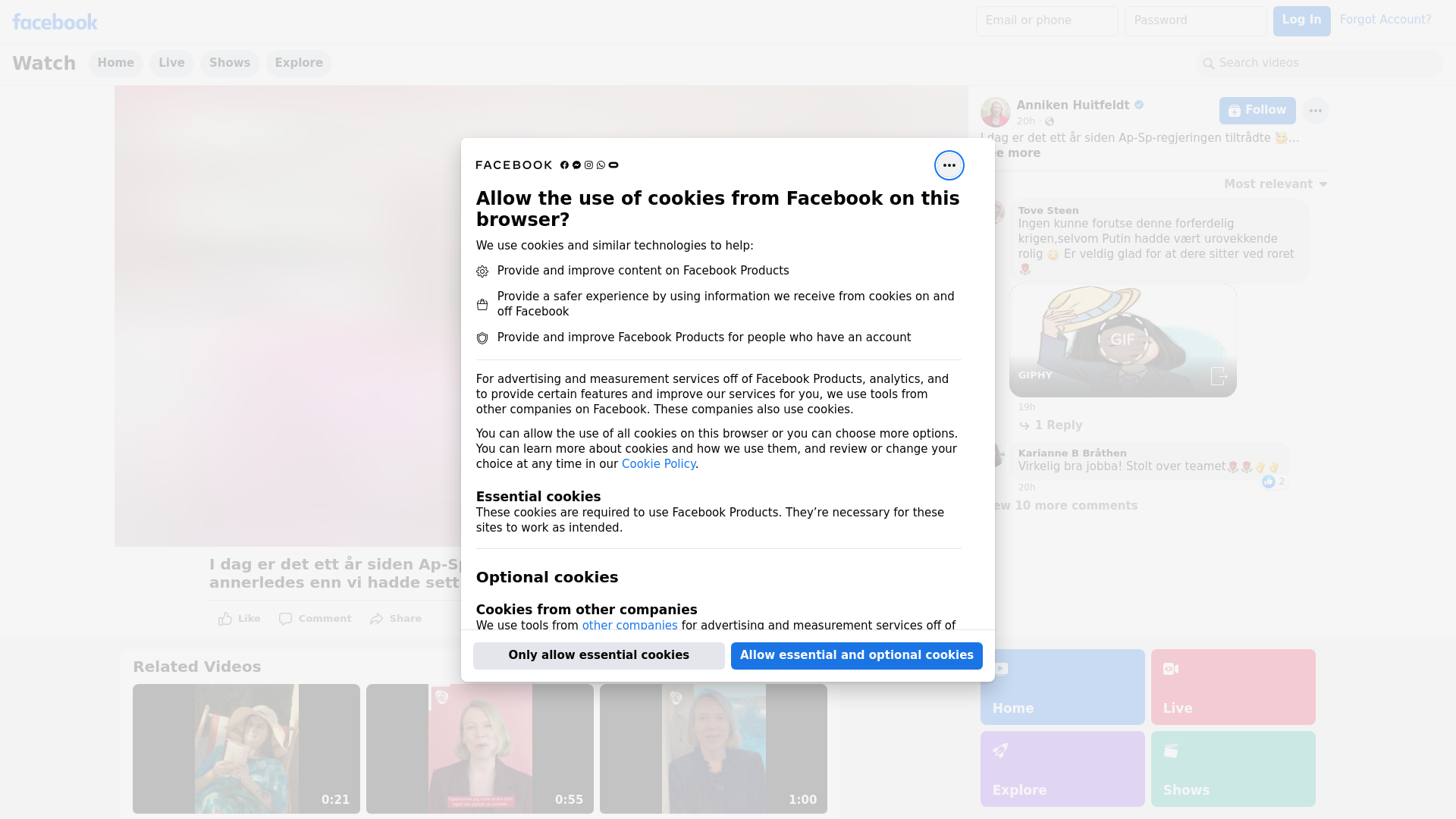Viewport: 1456px width, 819px height.
Task: Click the green Shows tile
Action: 1233,769
